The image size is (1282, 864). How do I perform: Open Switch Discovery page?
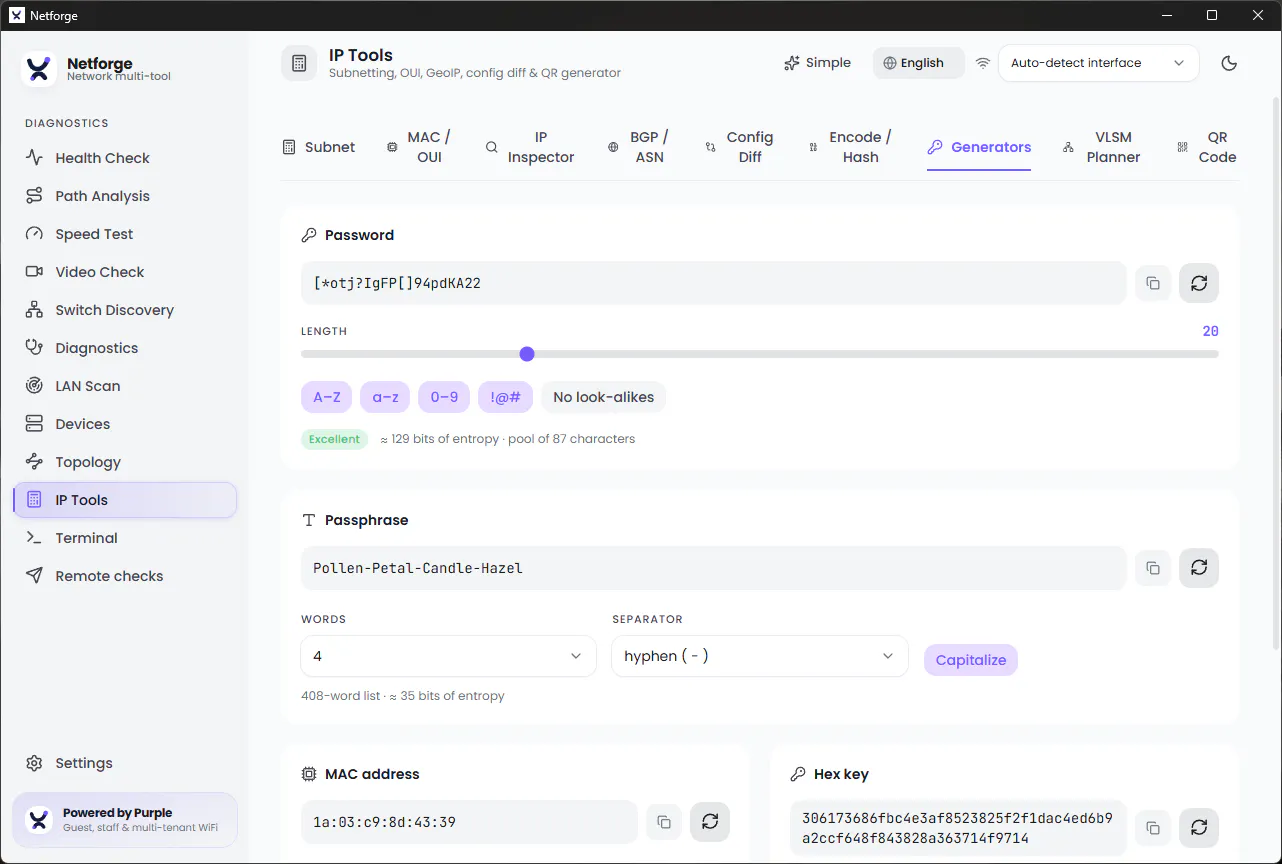tap(125, 310)
